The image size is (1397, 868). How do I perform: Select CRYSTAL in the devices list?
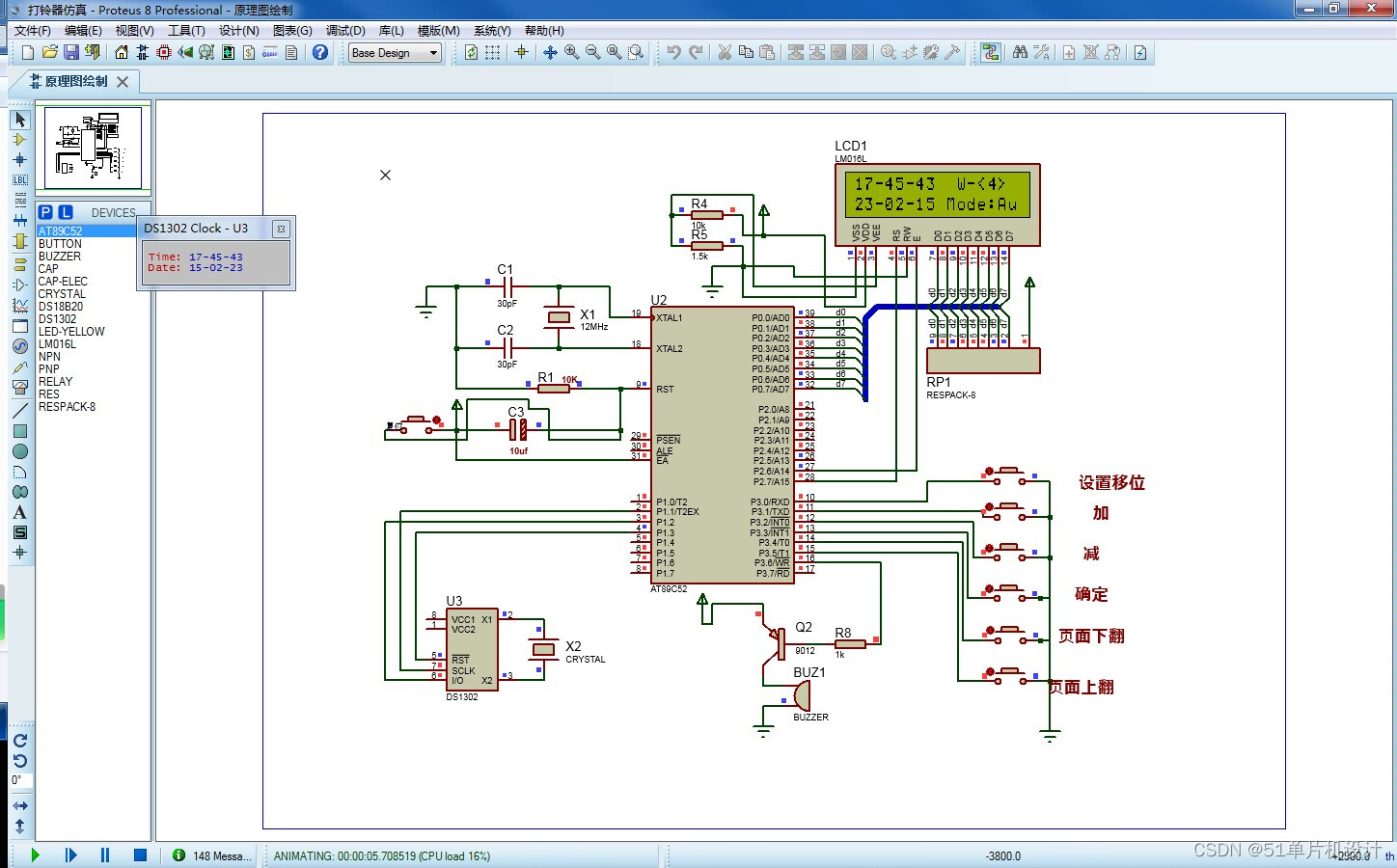click(x=62, y=294)
